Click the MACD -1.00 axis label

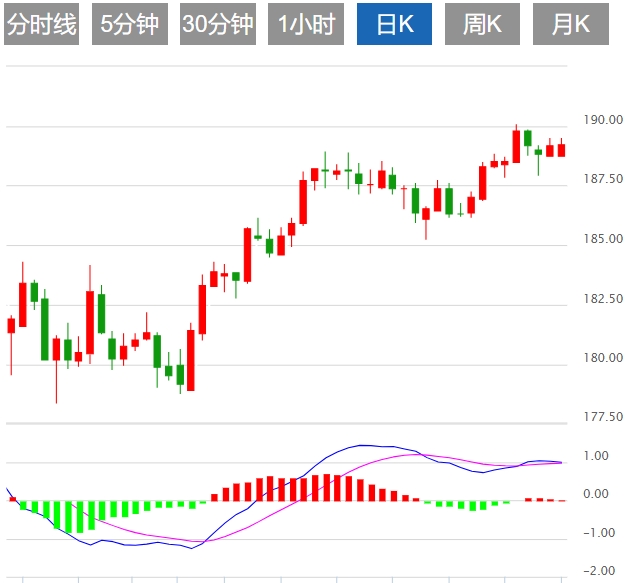tap(599, 533)
